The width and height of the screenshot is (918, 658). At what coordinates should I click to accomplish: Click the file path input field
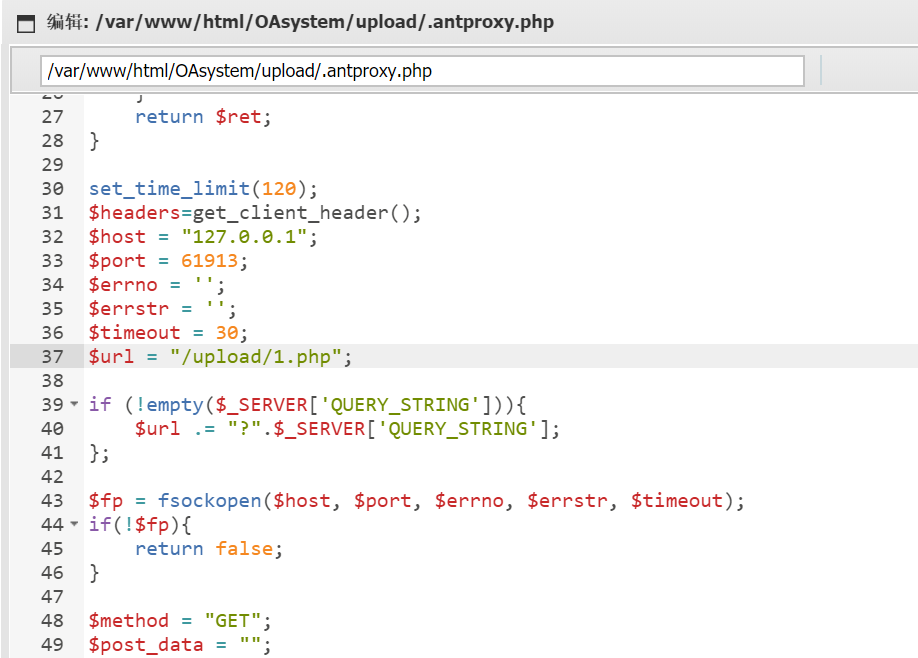[x=422, y=71]
